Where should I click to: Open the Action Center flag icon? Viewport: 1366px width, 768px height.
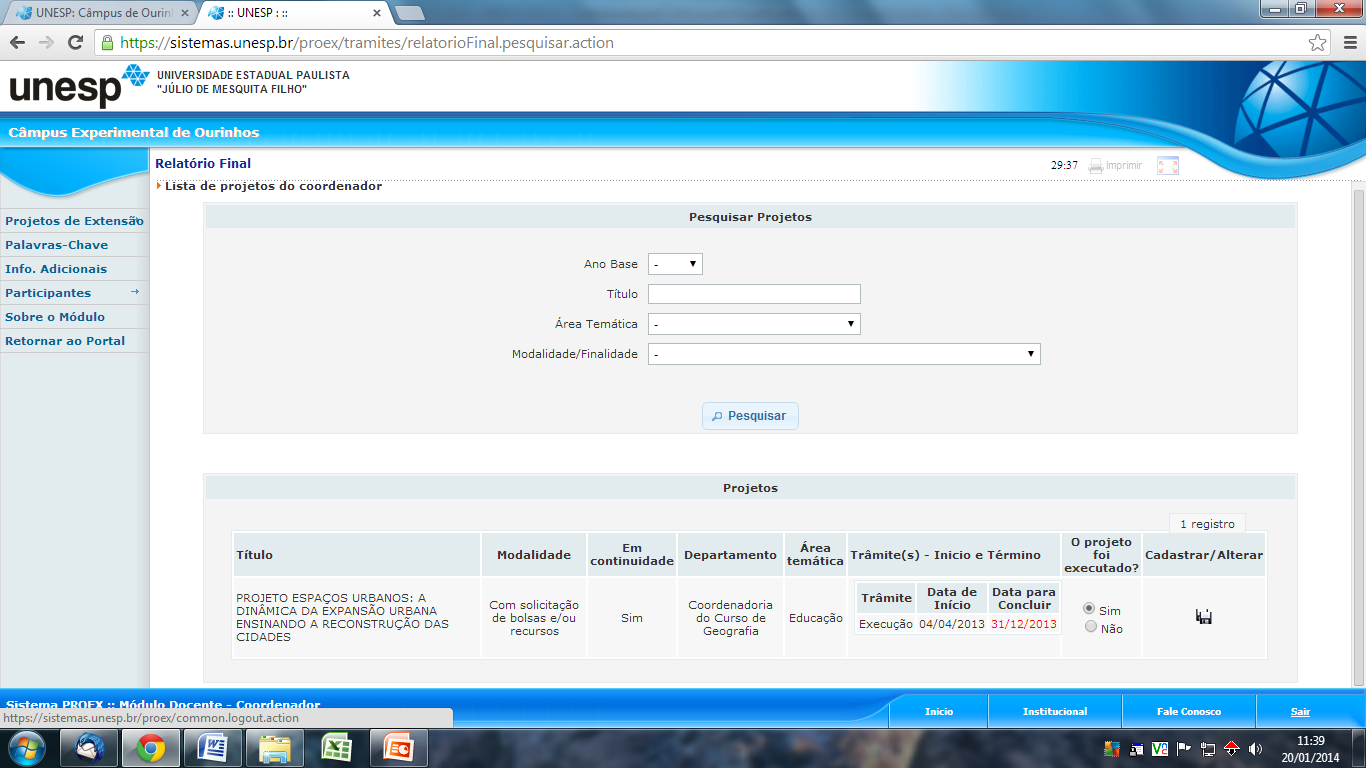pyautogui.click(x=1184, y=748)
